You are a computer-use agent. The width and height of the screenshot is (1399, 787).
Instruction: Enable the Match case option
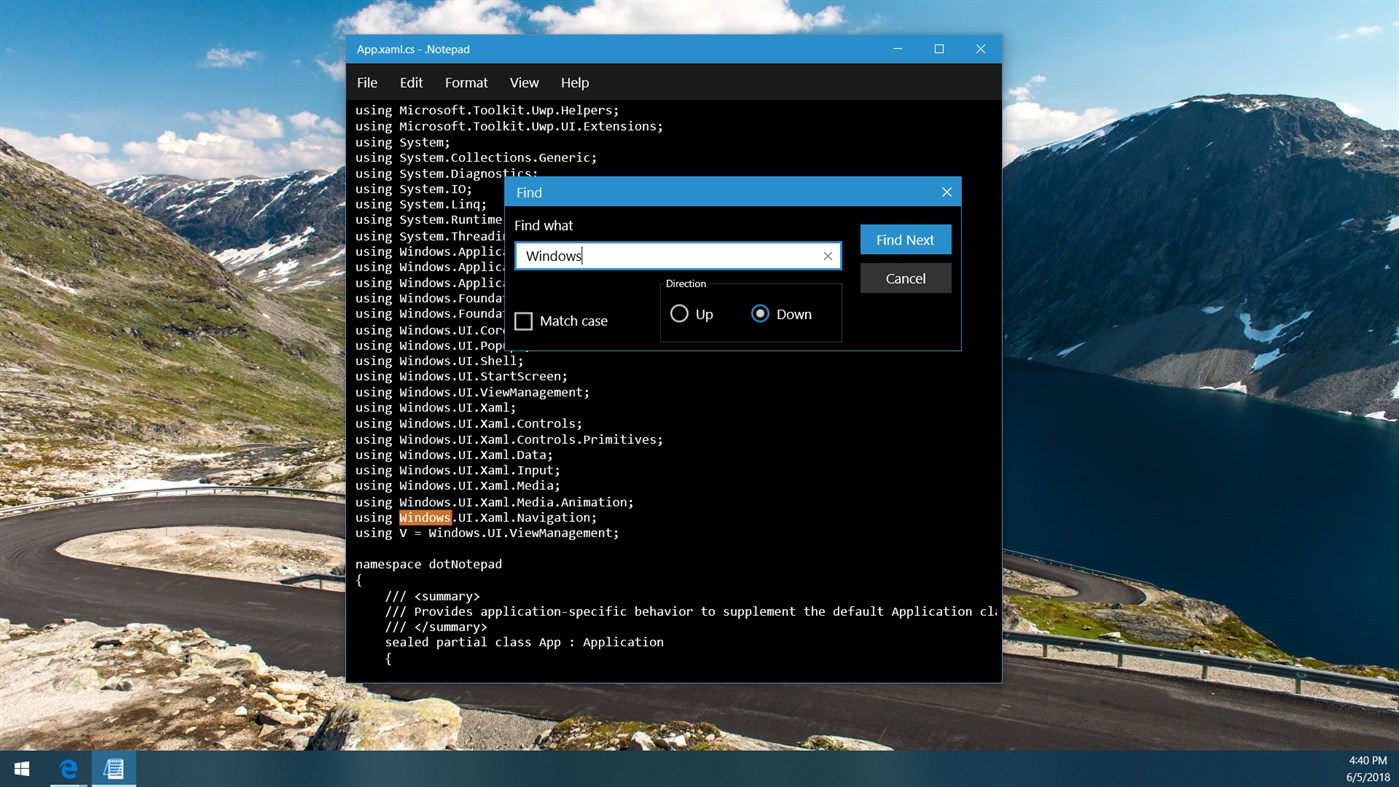[523, 320]
